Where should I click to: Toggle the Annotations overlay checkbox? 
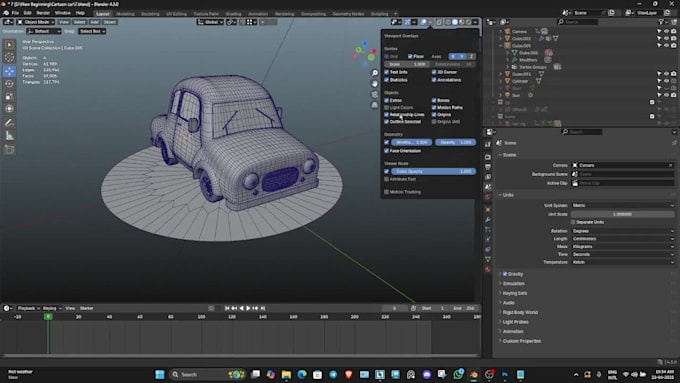pyautogui.click(x=434, y=80)
